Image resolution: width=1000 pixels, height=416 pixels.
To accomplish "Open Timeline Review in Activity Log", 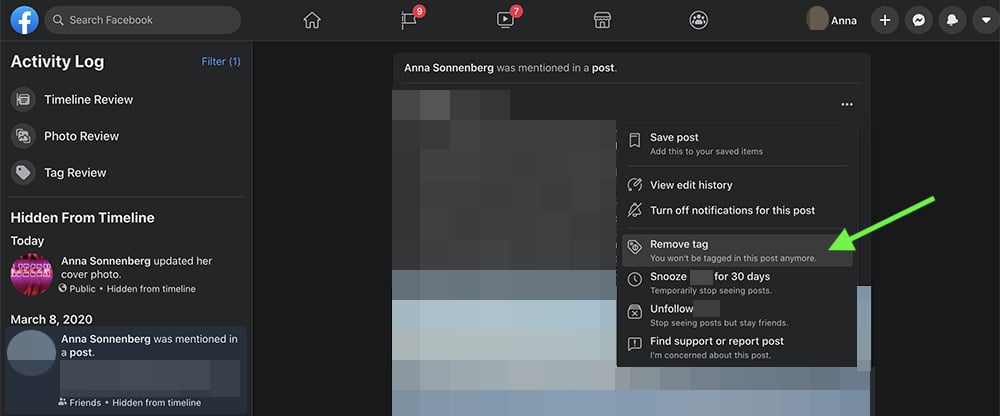I will click(x=88, y=100).
